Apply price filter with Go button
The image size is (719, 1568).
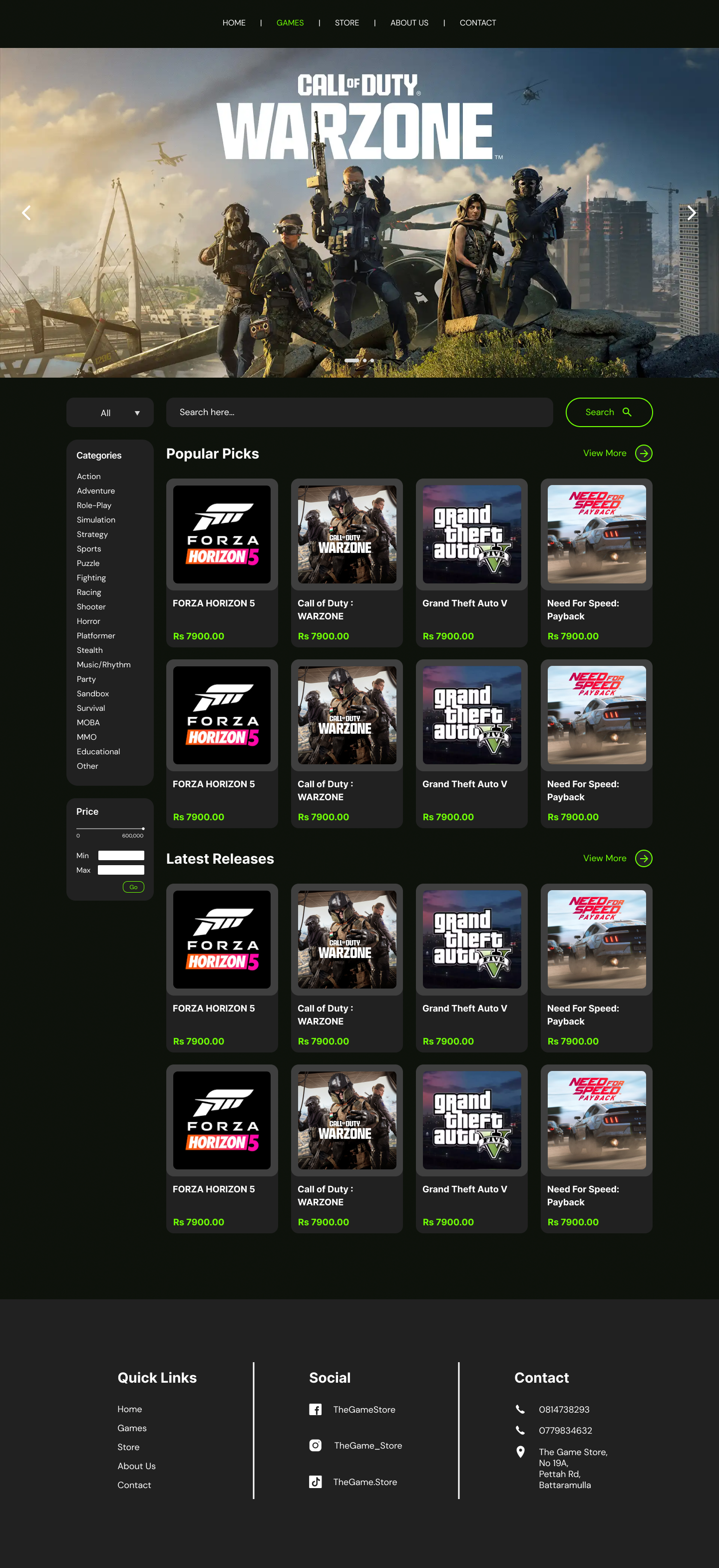133,888
